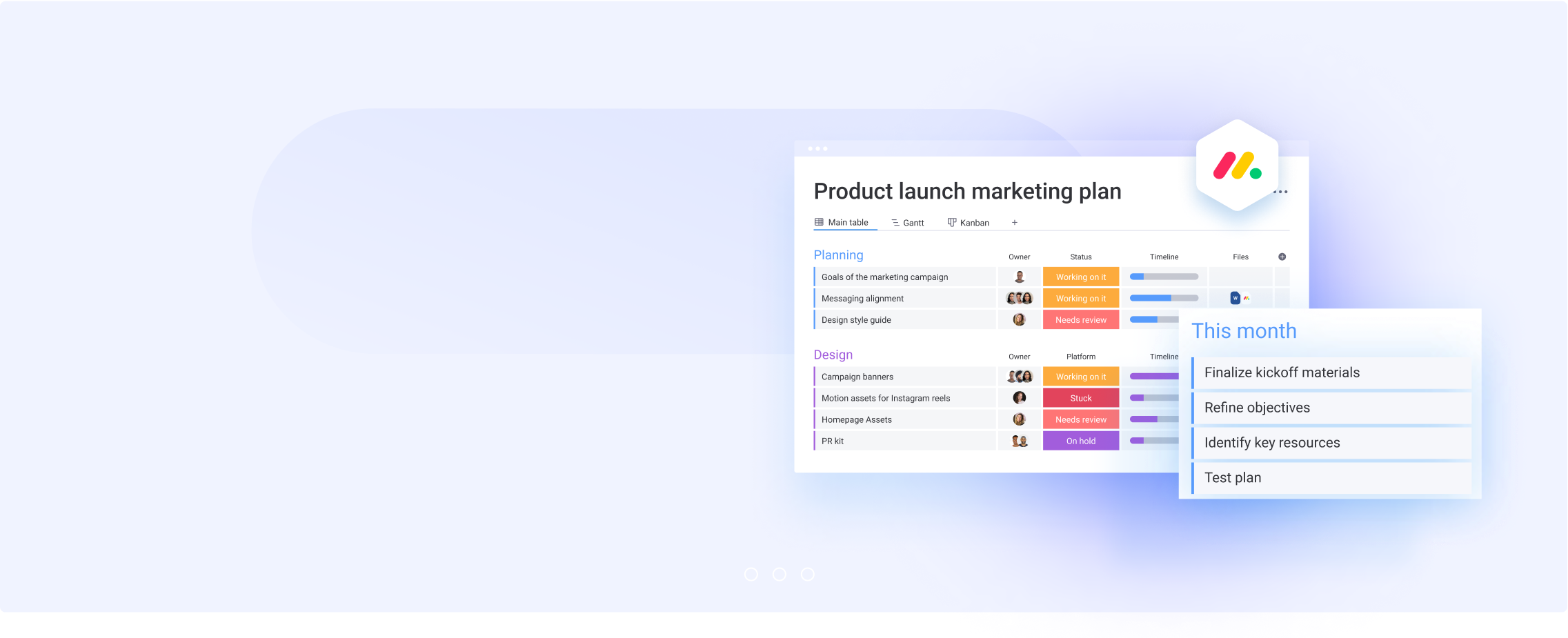Select the first carousel dot indicator

(751, 575)
